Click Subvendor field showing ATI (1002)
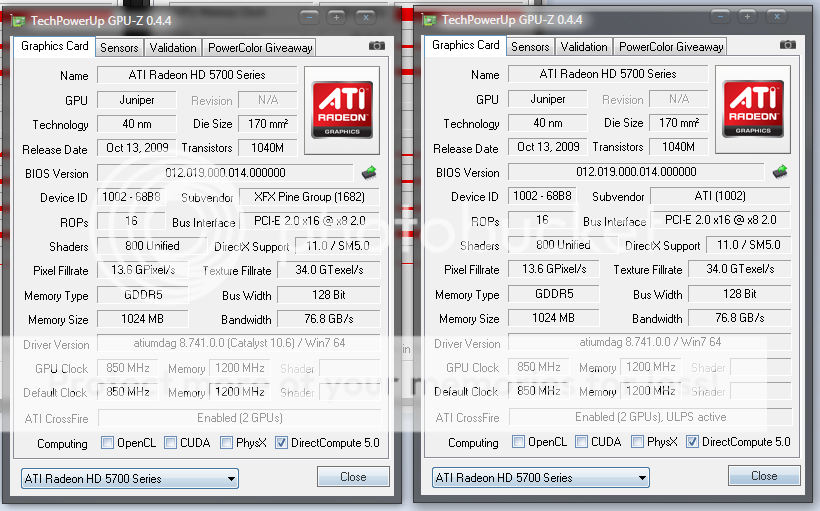This screenshot has height=511, width=820. point(720,196)
